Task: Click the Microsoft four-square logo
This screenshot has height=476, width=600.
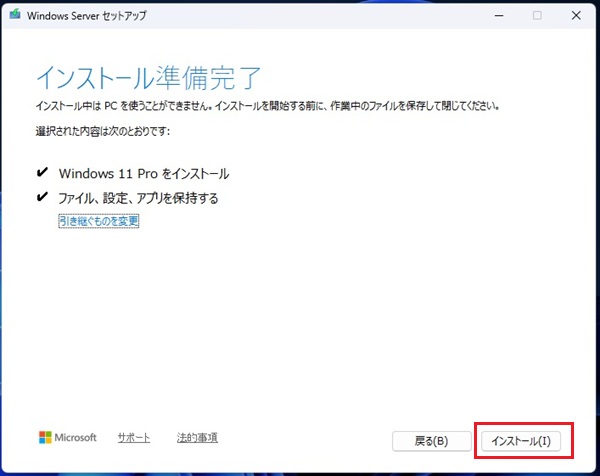Action: pyautogui.click(x=45, y=438)
